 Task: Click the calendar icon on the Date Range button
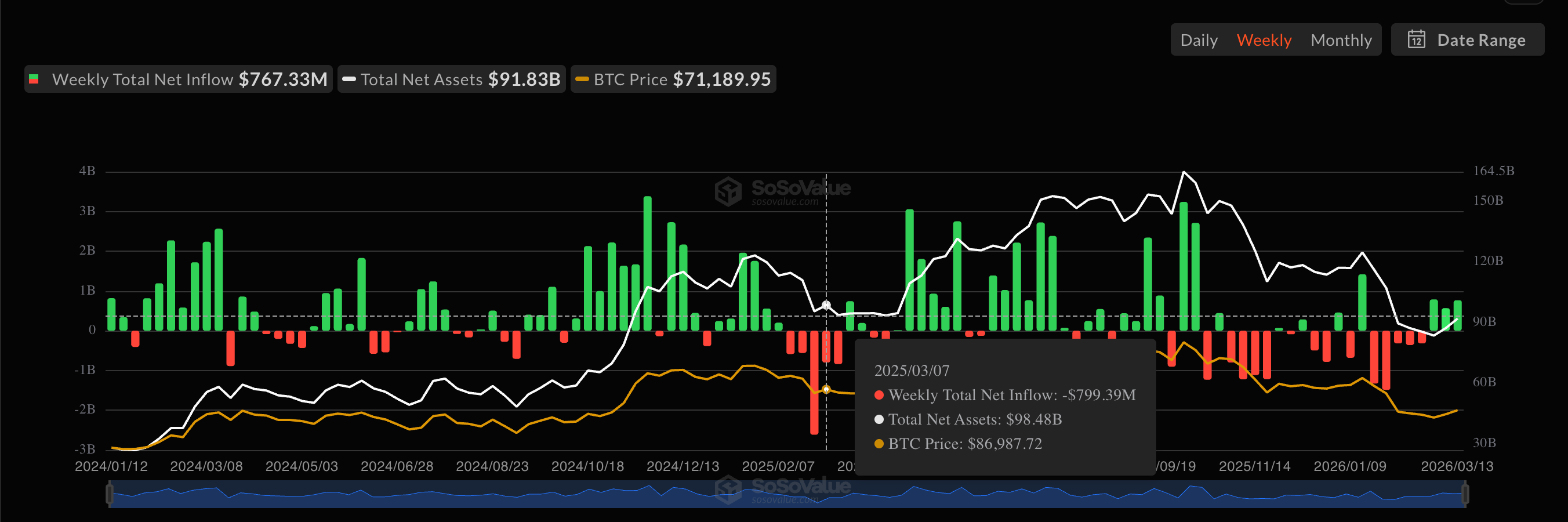coord(1417,39)
